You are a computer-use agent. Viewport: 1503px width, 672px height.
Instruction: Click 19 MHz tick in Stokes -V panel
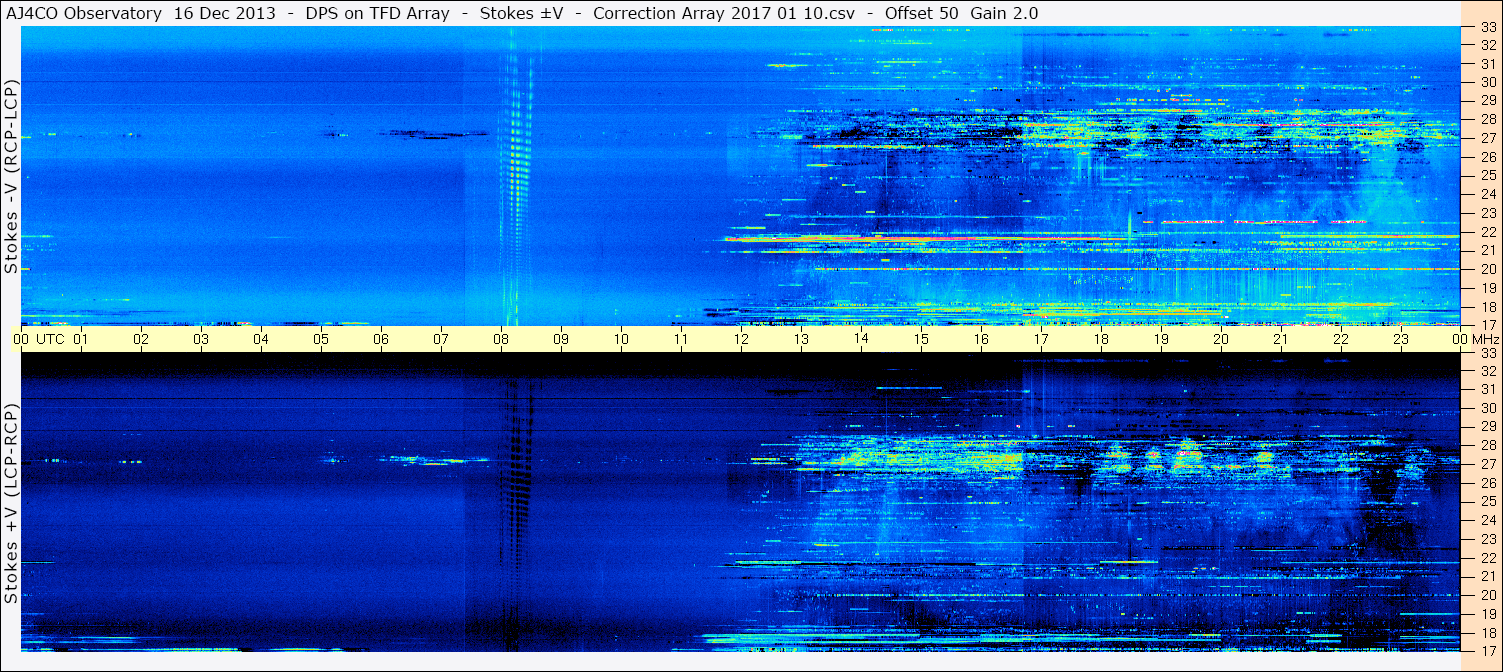point(1488,288)
